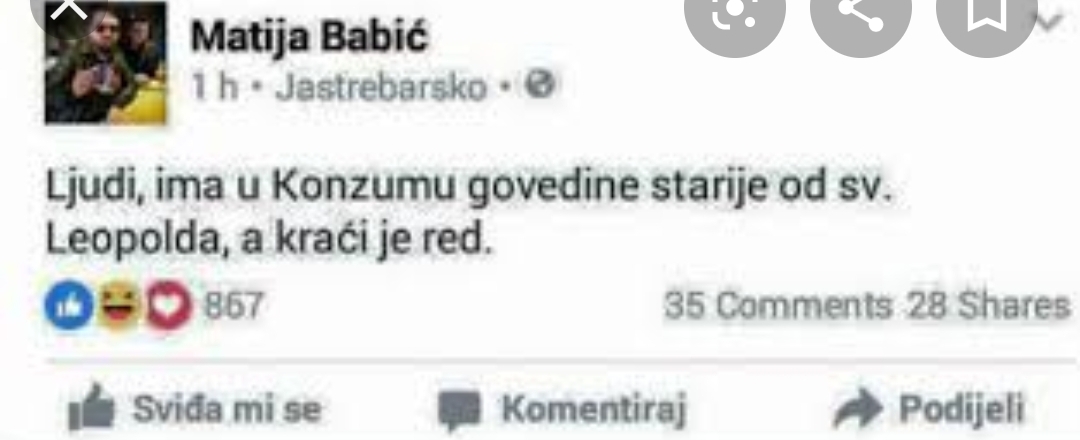Click the laughing haha reaction icon
Image resolution: width=1080 pixels, height=440 pixels.
point(118,305)
